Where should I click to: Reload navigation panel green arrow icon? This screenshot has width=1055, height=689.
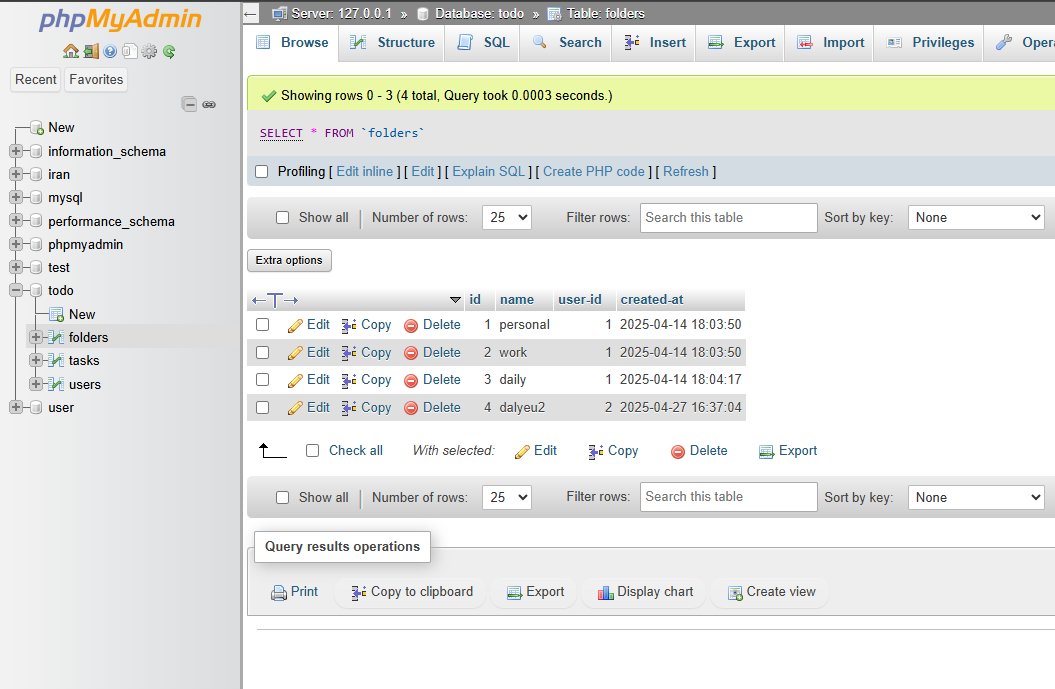click(x=169, y=51)
